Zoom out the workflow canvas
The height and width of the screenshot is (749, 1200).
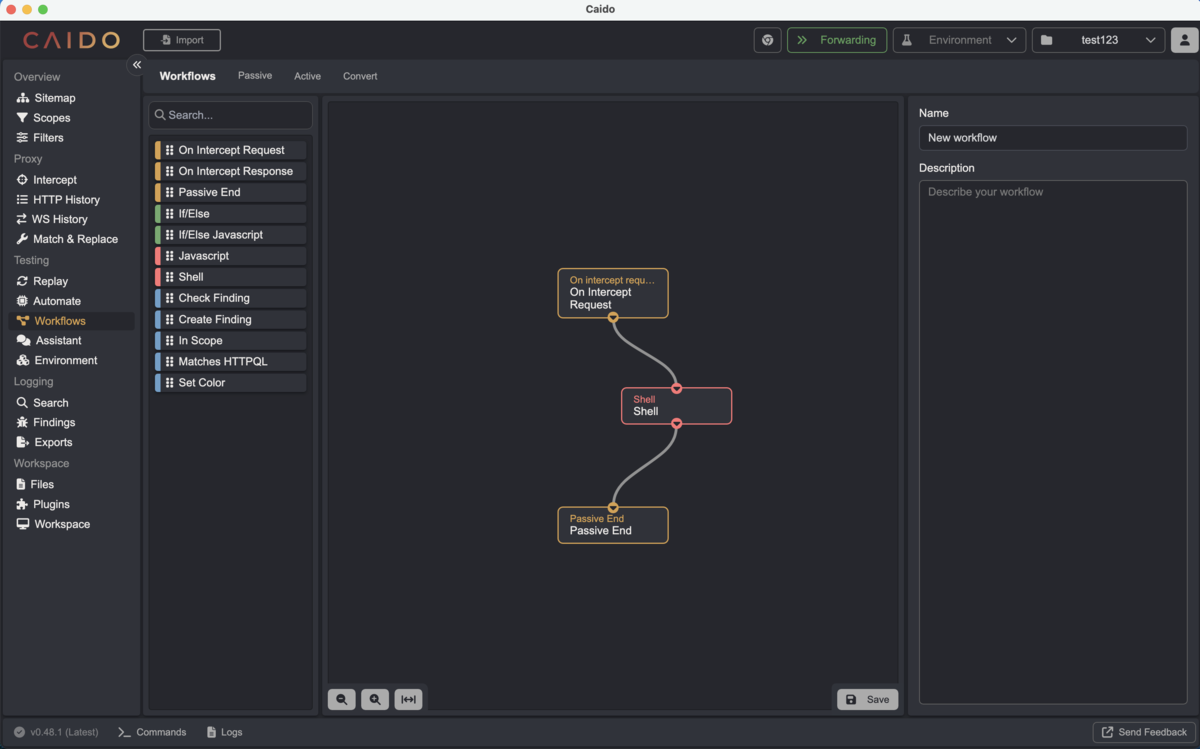342,699
